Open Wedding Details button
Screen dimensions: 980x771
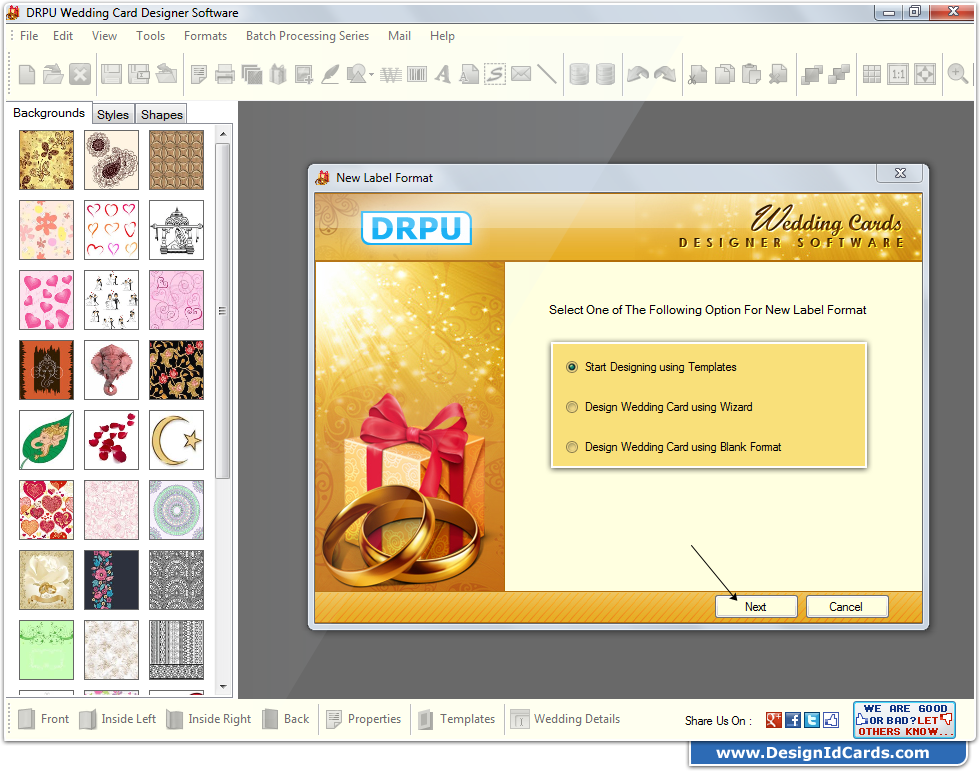(565, 719)
